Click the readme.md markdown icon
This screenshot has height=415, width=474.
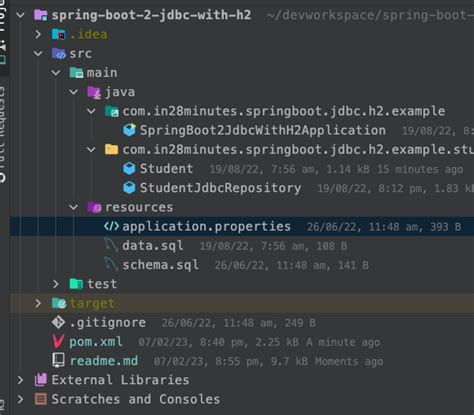tap(58, 361)
